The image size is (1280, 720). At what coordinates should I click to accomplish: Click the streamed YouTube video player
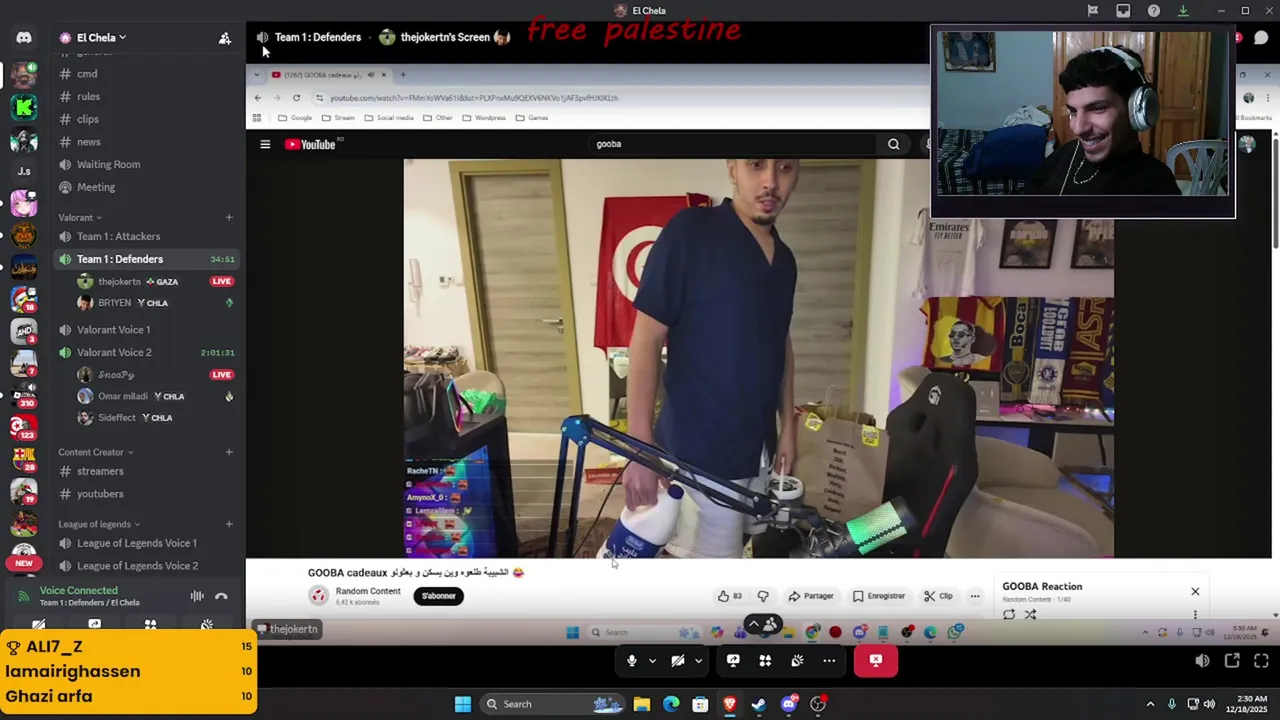pos(758,358)
